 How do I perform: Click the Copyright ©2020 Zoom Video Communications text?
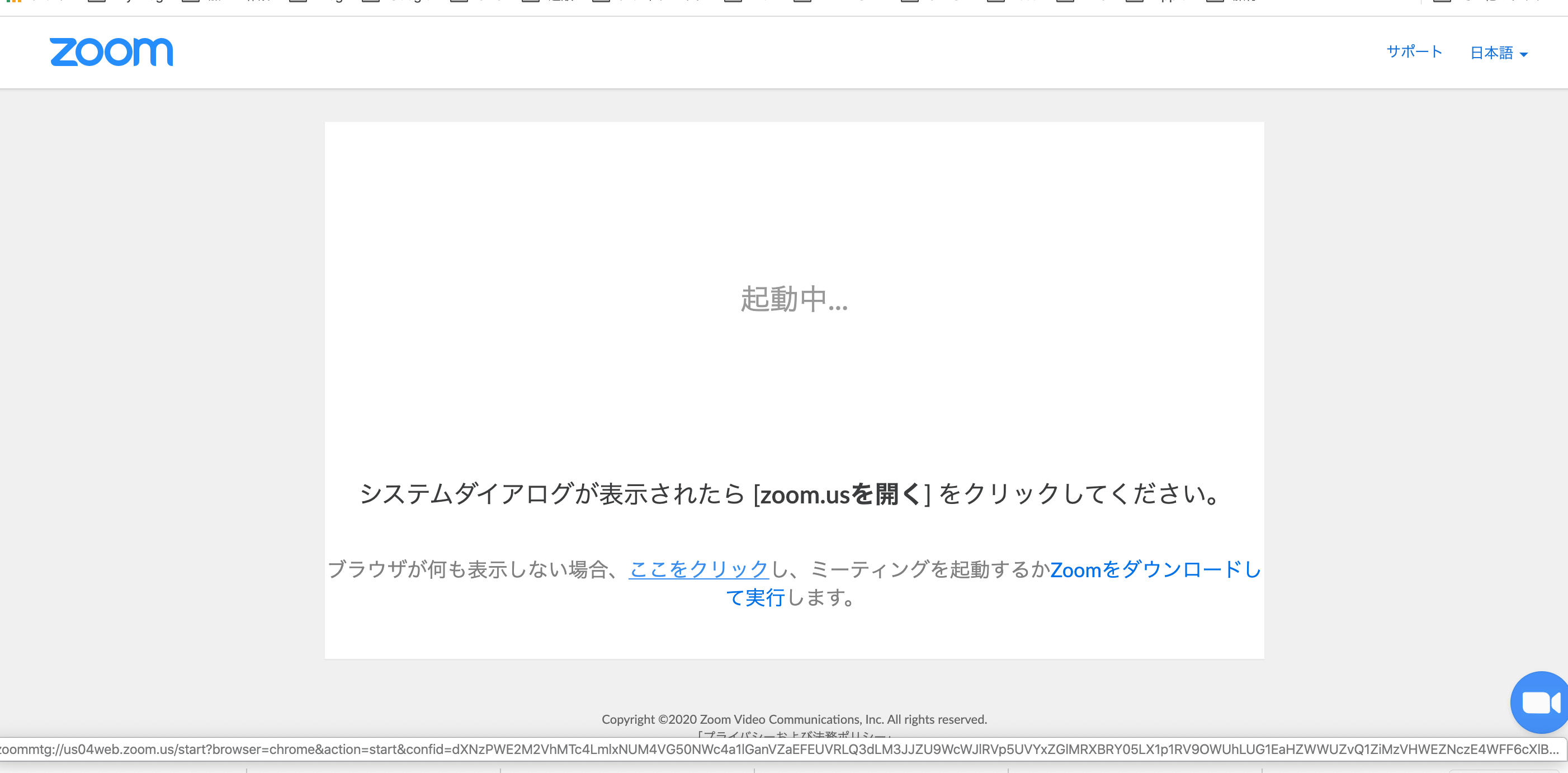click(x=795, y=719)
